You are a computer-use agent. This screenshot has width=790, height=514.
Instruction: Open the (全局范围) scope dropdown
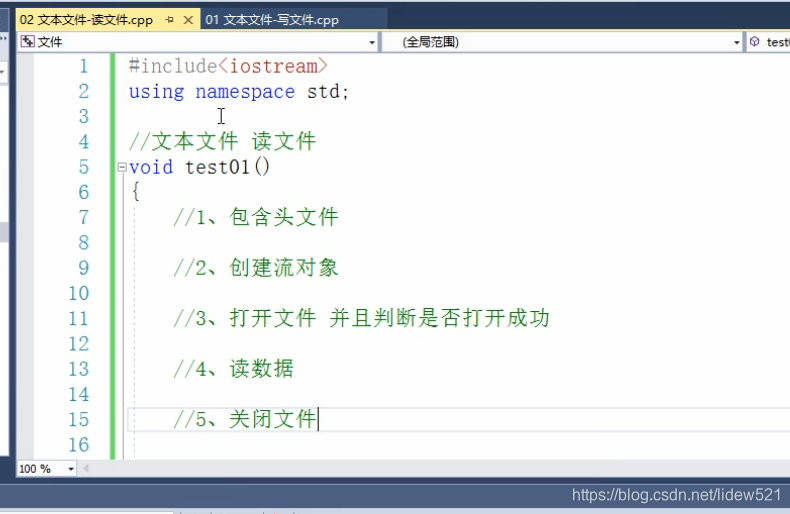pyautogui.click(x=736, y=42)
